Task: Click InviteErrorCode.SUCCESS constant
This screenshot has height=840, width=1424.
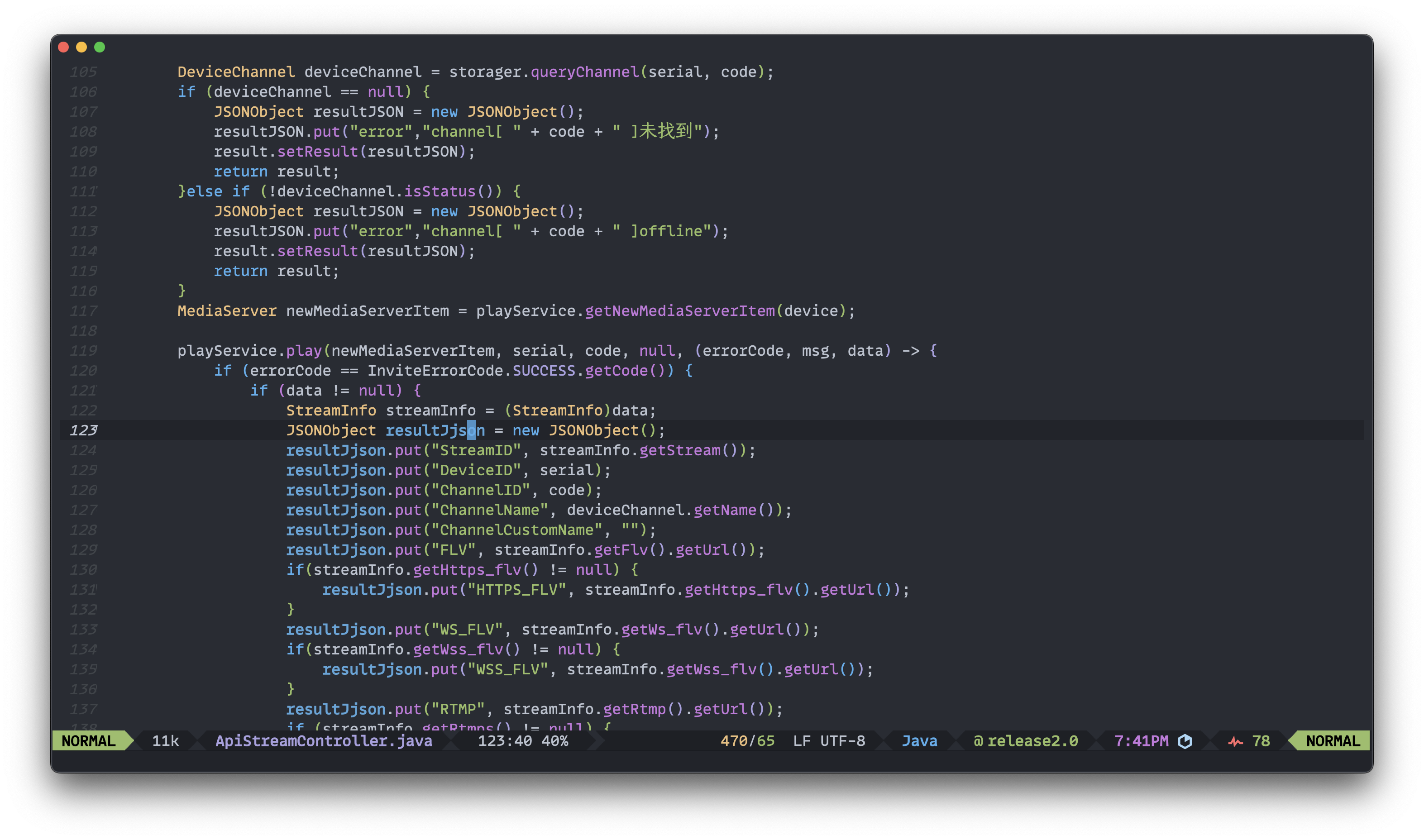Action: tap(472, 370)
